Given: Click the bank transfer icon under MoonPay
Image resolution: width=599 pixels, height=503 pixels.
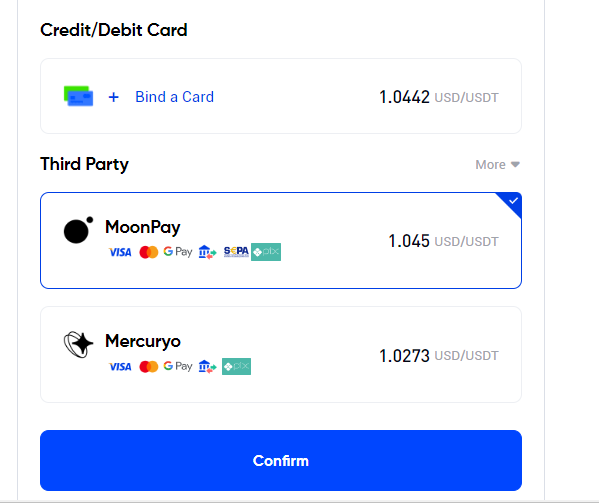Looking at the screenshot, I should 207,252.
